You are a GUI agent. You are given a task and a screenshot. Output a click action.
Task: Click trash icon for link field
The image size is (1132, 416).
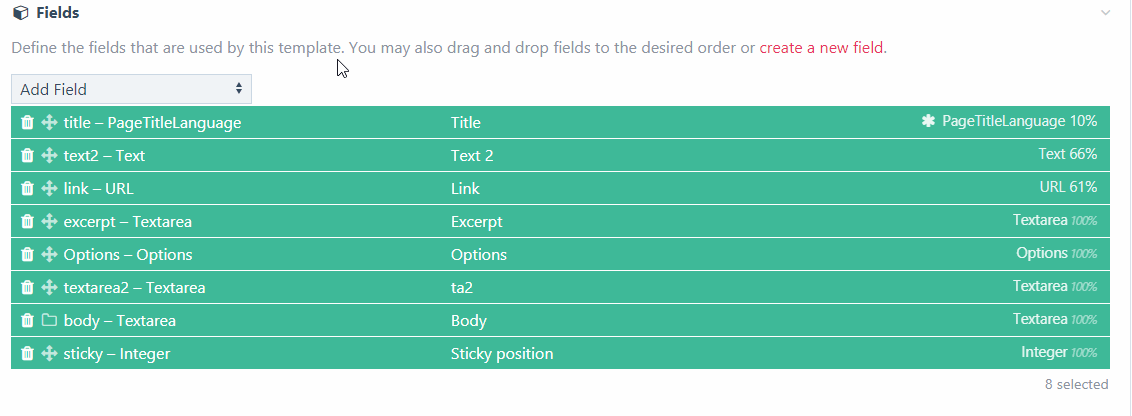pos(28,189)
